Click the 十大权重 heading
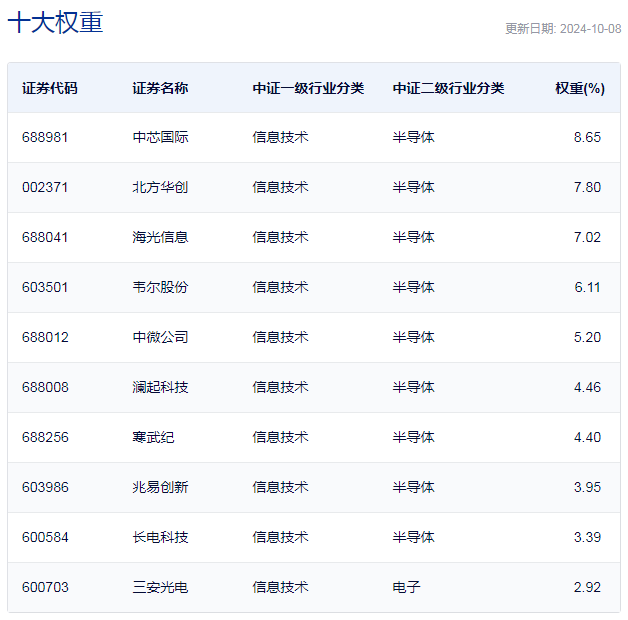The height and width of the screenshot is (620, 628). (55, 22)
